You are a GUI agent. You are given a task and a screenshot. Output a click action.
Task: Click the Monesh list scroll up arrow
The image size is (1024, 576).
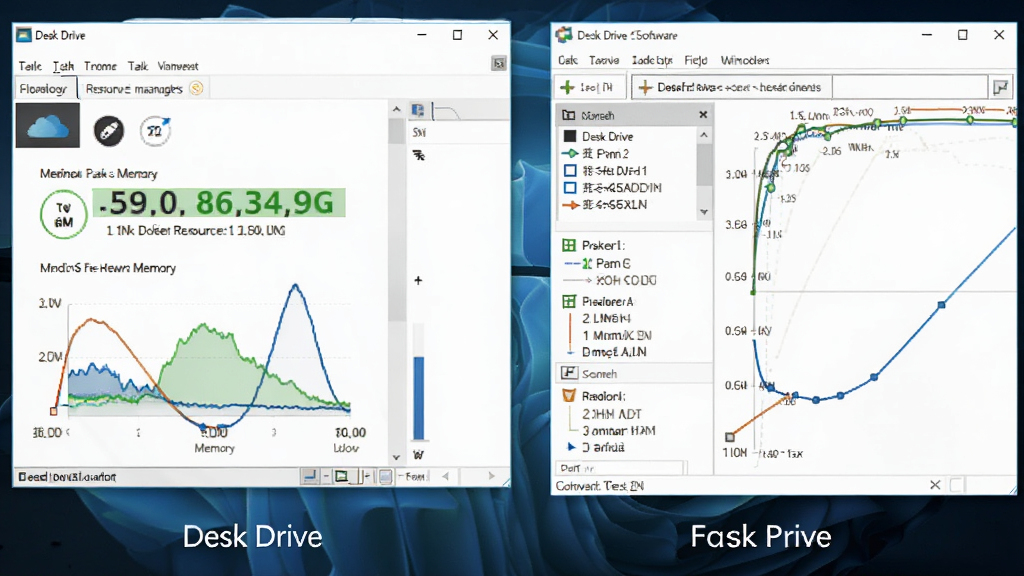[x=704, y=135]
